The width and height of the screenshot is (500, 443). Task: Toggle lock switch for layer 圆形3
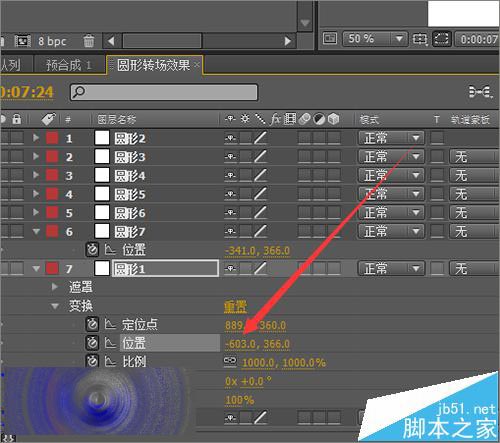click(17, 156)
